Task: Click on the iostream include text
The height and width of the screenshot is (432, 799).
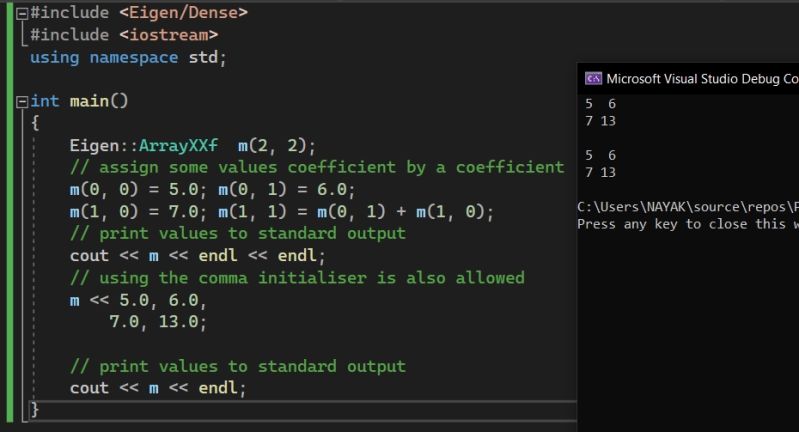Action: [169, 35]
